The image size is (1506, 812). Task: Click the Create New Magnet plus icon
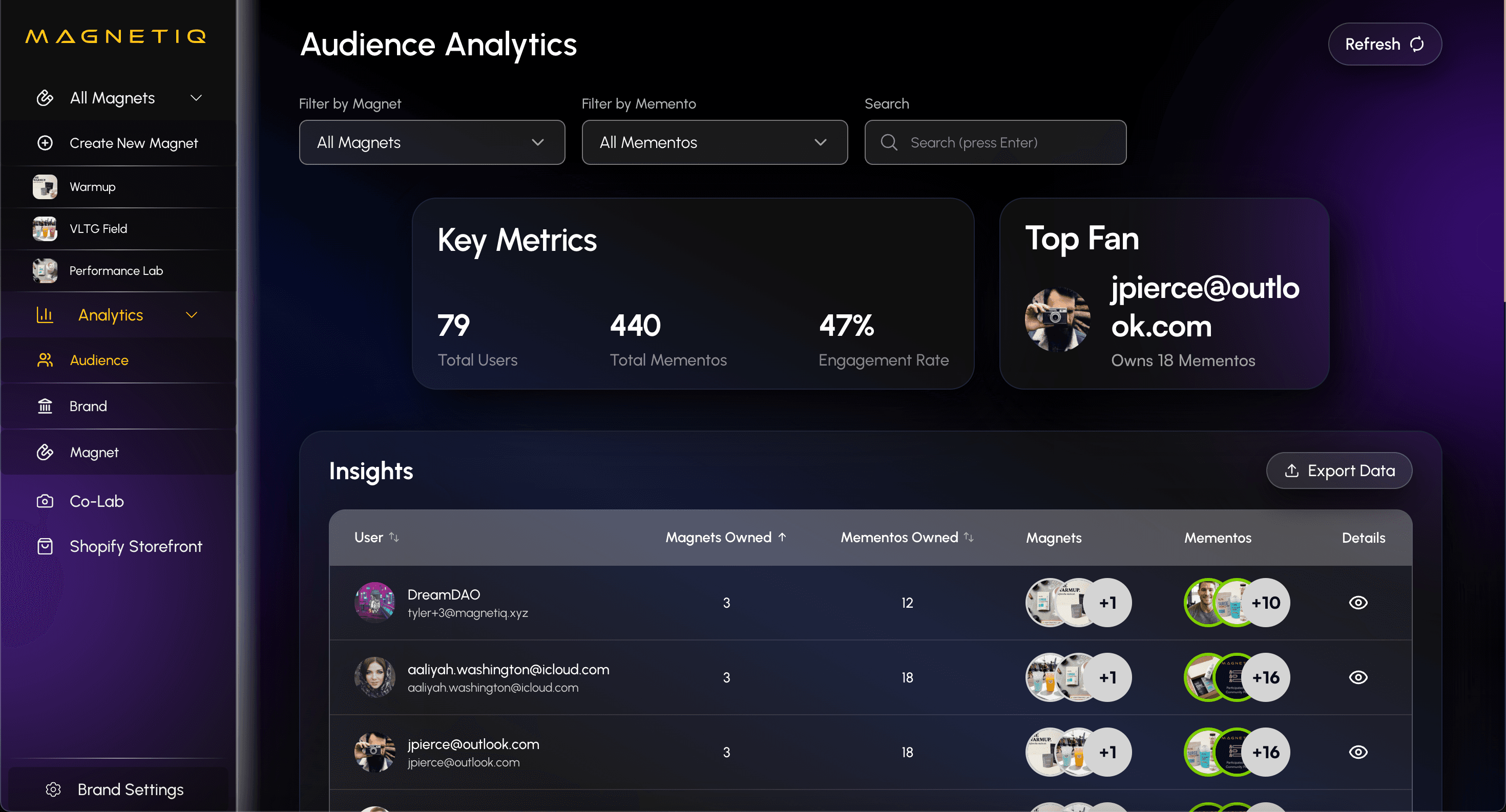(45, 143)
